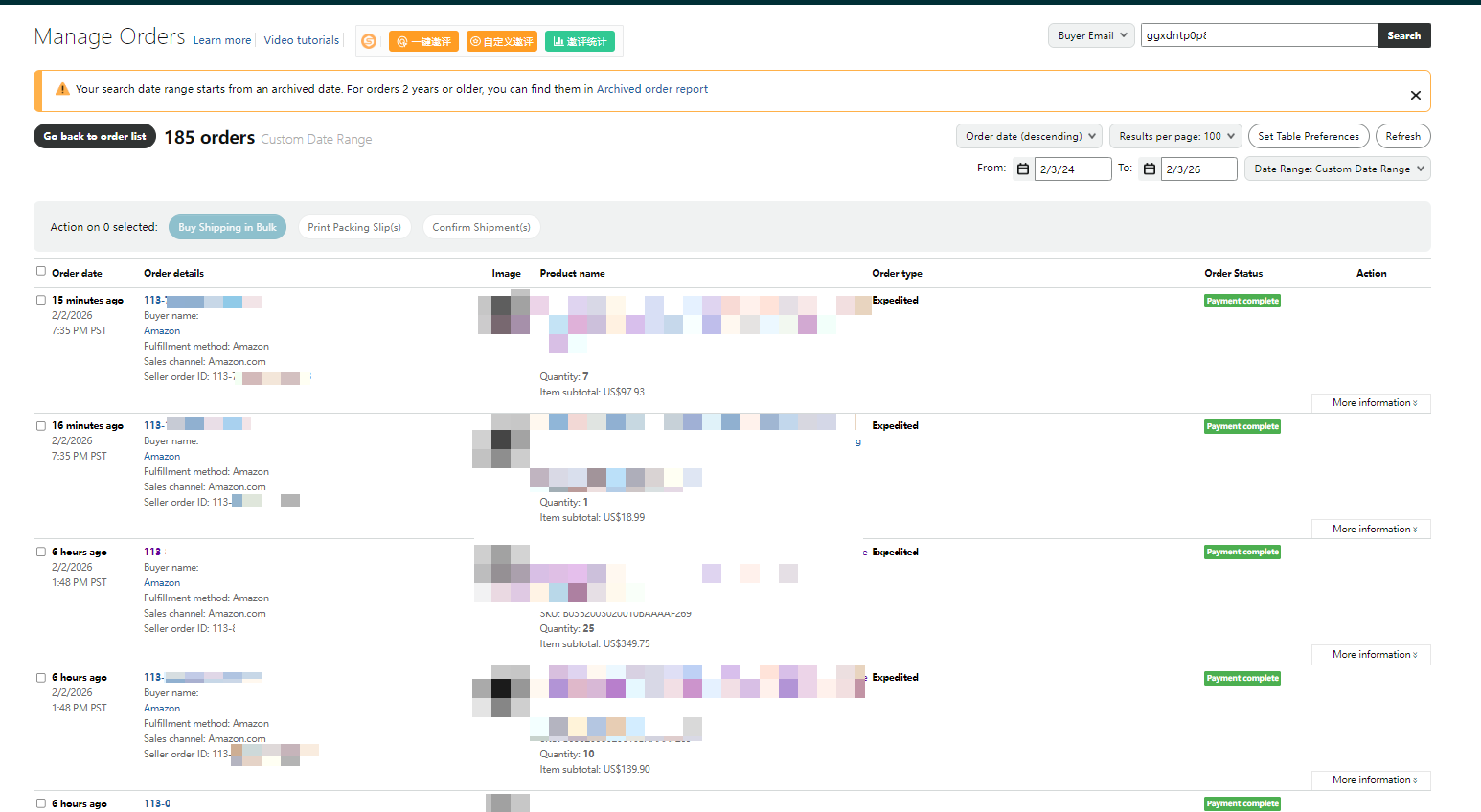Expand the Date Range: Custom Date Range dropdown

point(1337,169)
